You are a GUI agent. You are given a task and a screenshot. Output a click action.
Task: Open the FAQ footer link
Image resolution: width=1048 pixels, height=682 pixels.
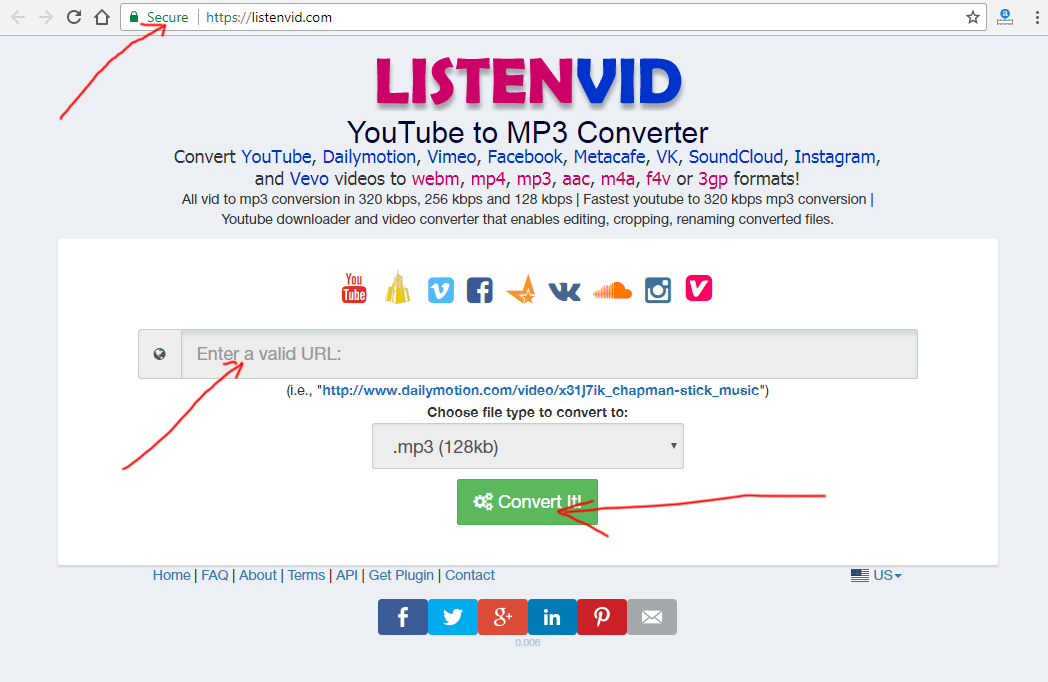coord(215,575)
